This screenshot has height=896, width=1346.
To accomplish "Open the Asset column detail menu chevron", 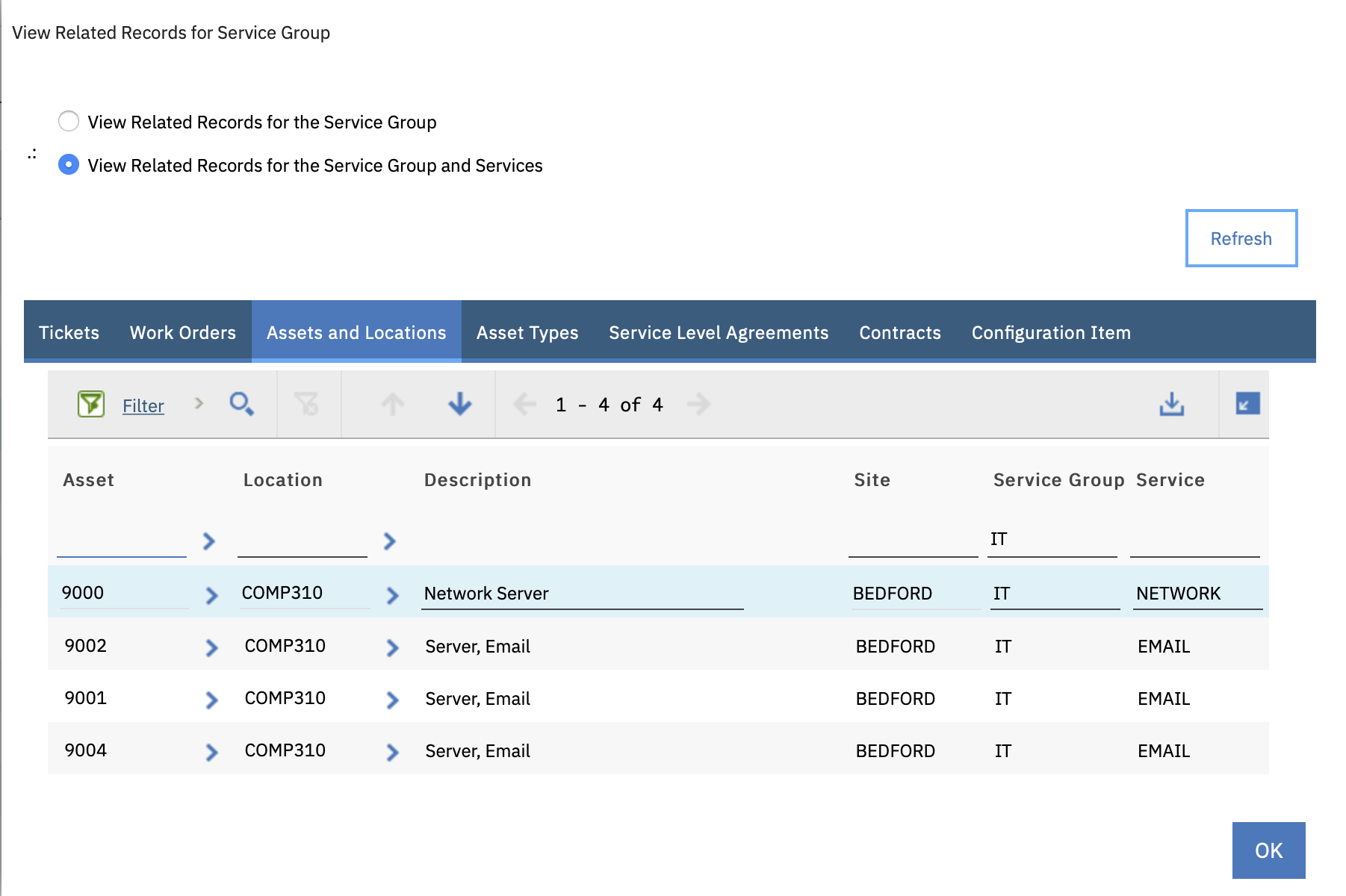I will pyautogui.click(x=210, y=541).
